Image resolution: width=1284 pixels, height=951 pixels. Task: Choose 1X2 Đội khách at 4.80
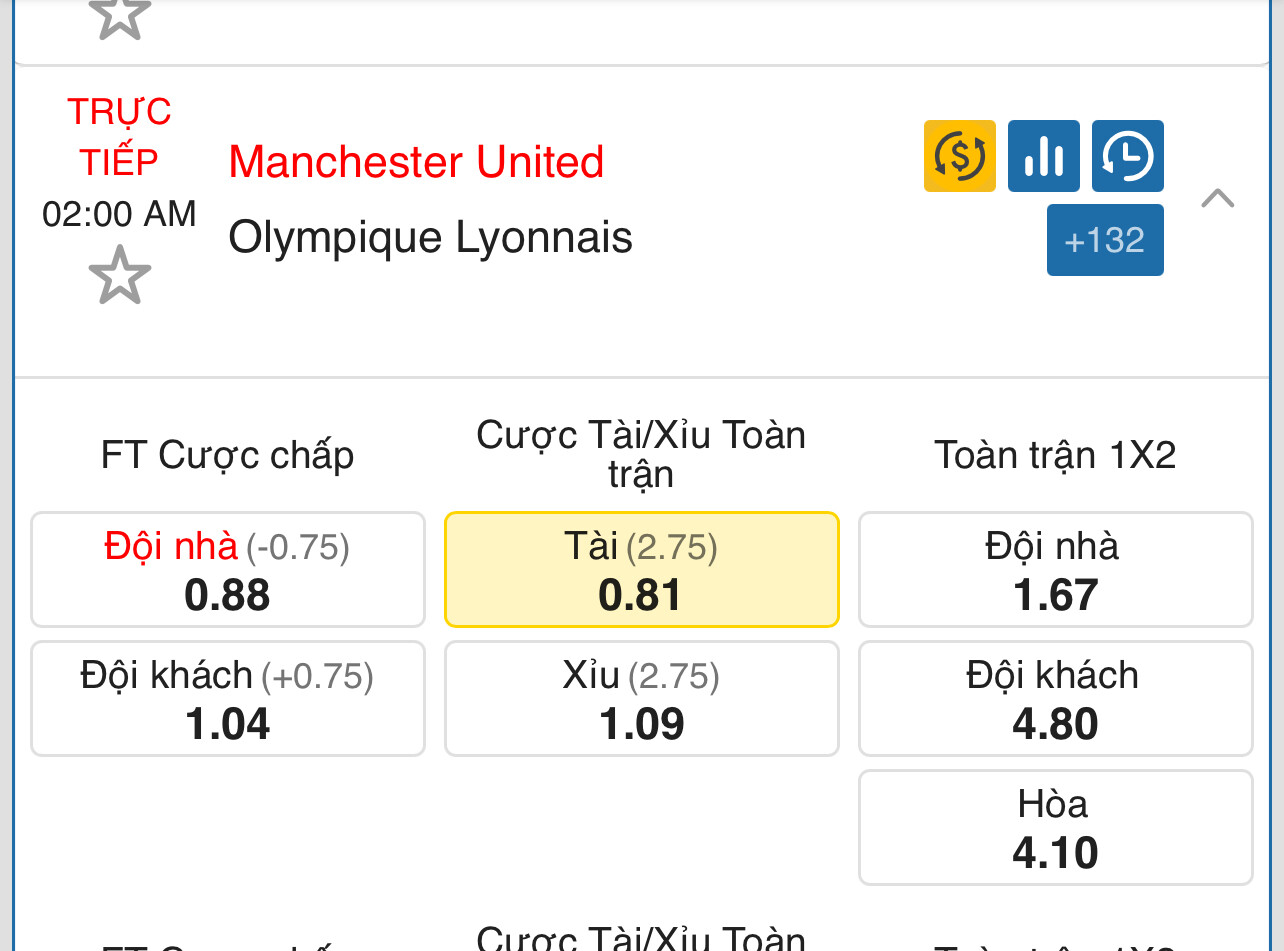point(1056,699)
